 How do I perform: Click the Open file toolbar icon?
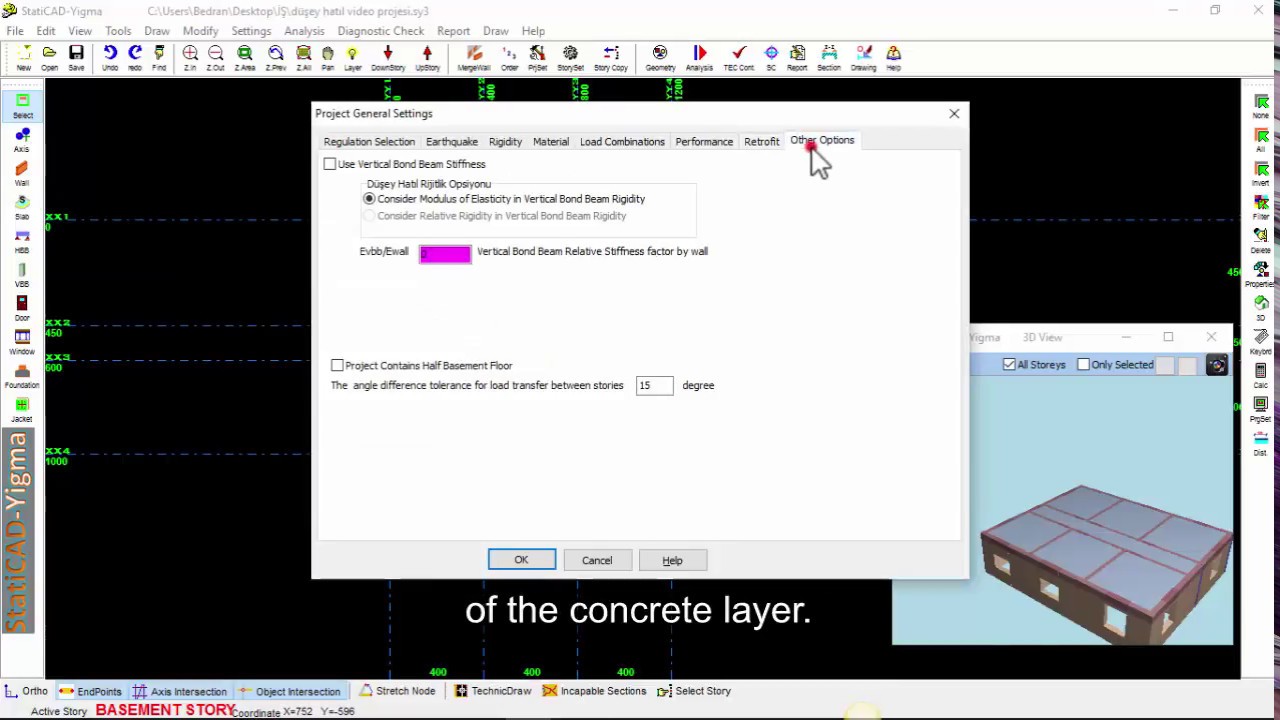point(49,57)
